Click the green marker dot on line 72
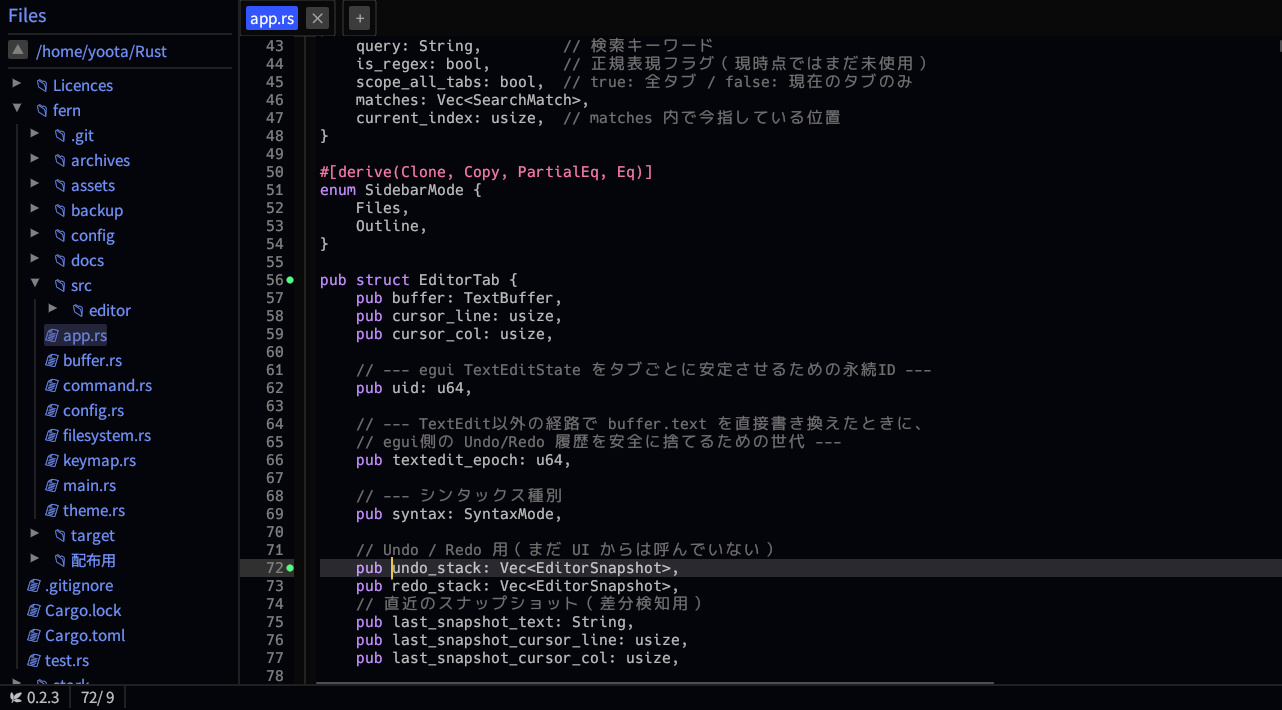This screenshot has width=1282, height=710. point(290,568)
